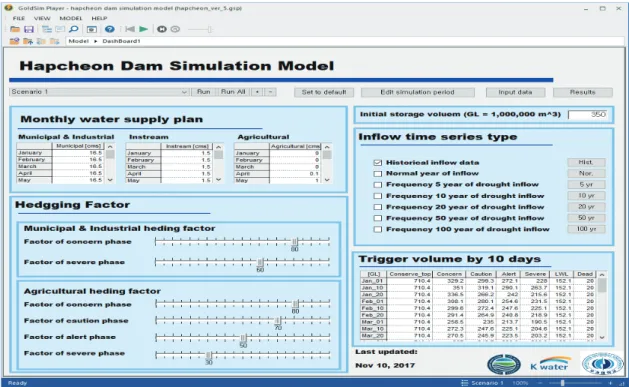Open the HELP menu

(x=99, y=18)
